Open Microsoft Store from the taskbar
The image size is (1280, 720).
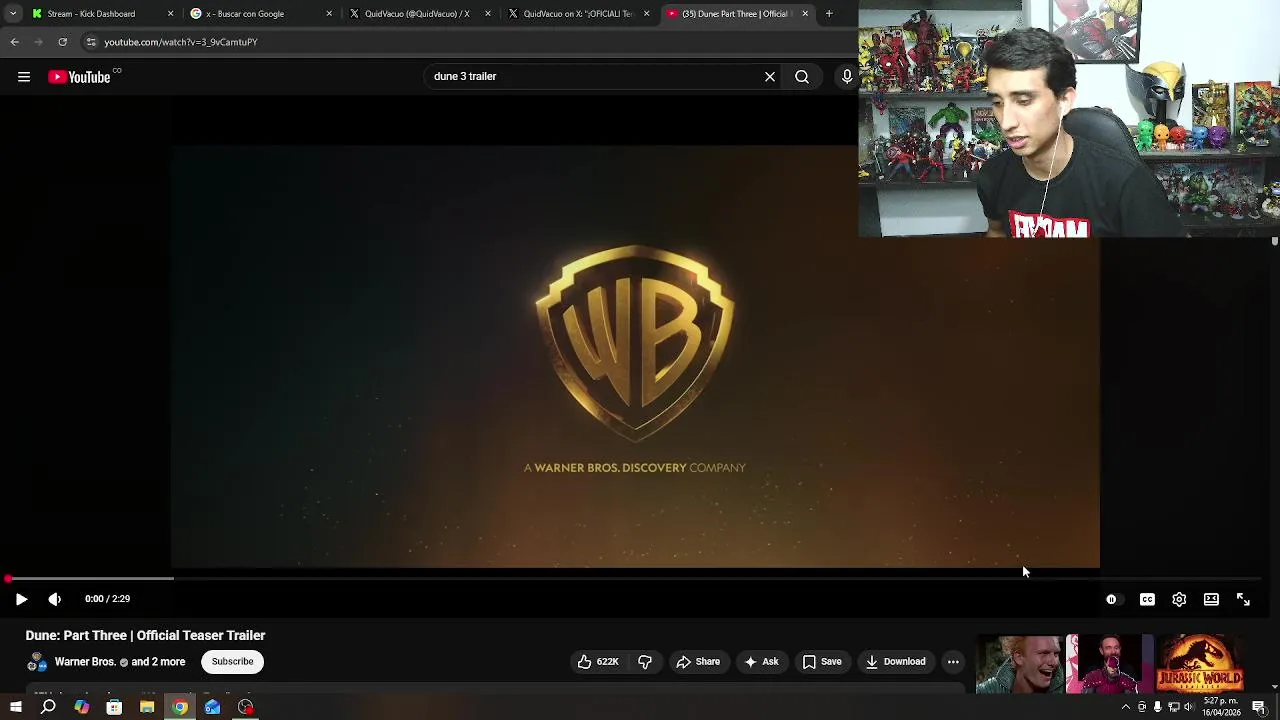114,708
